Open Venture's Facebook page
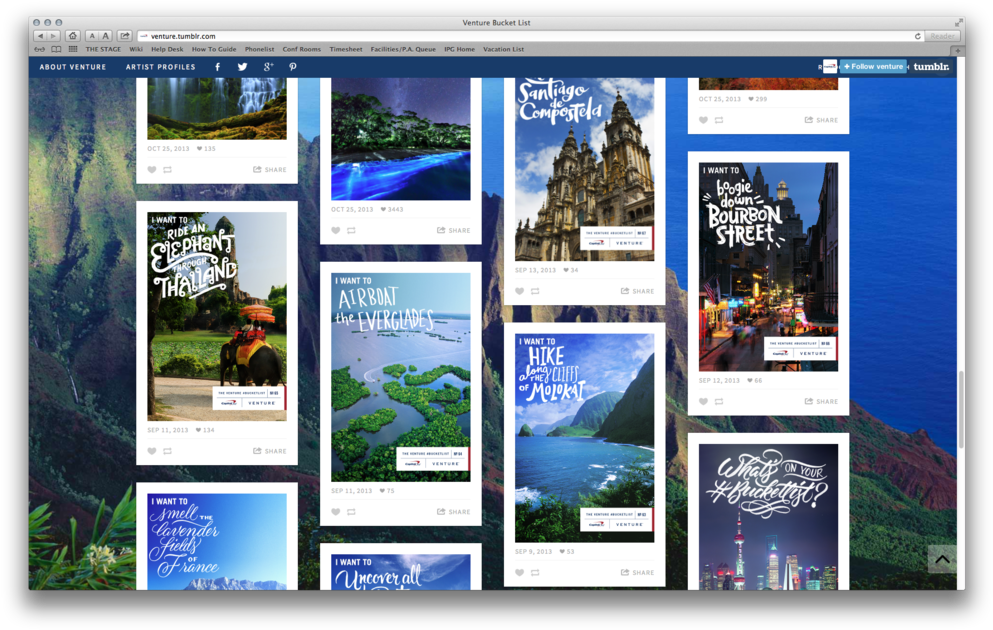 click(x=217, y=66)
